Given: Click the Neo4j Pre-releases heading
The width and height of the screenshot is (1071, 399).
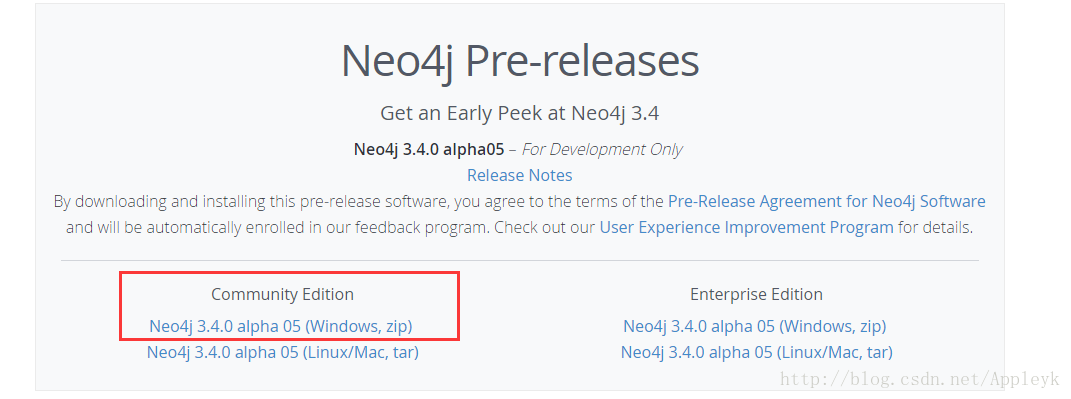Looking at the screenshot, I should (x=520, y=61).
